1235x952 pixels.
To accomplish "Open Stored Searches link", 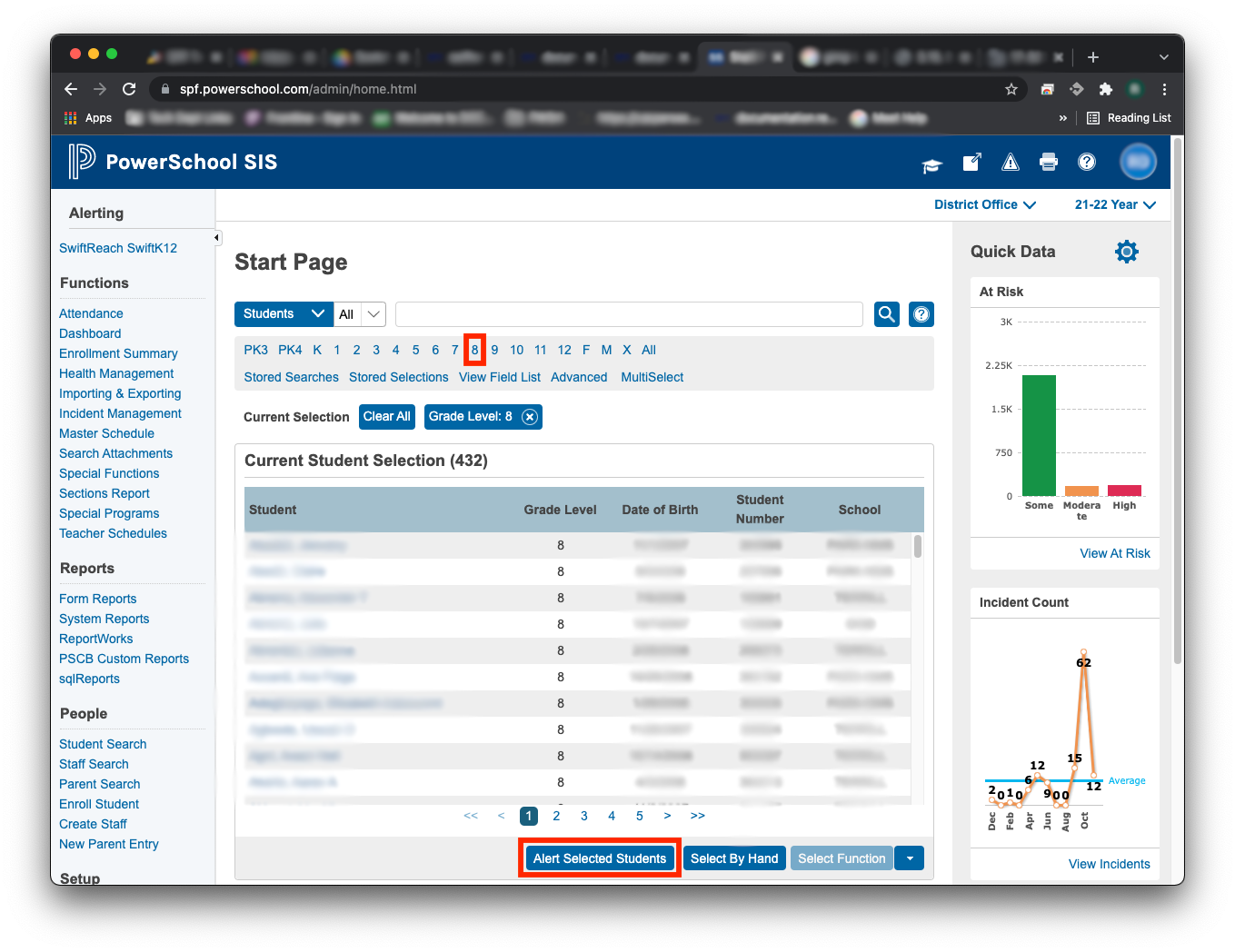I will pos(291,377).
